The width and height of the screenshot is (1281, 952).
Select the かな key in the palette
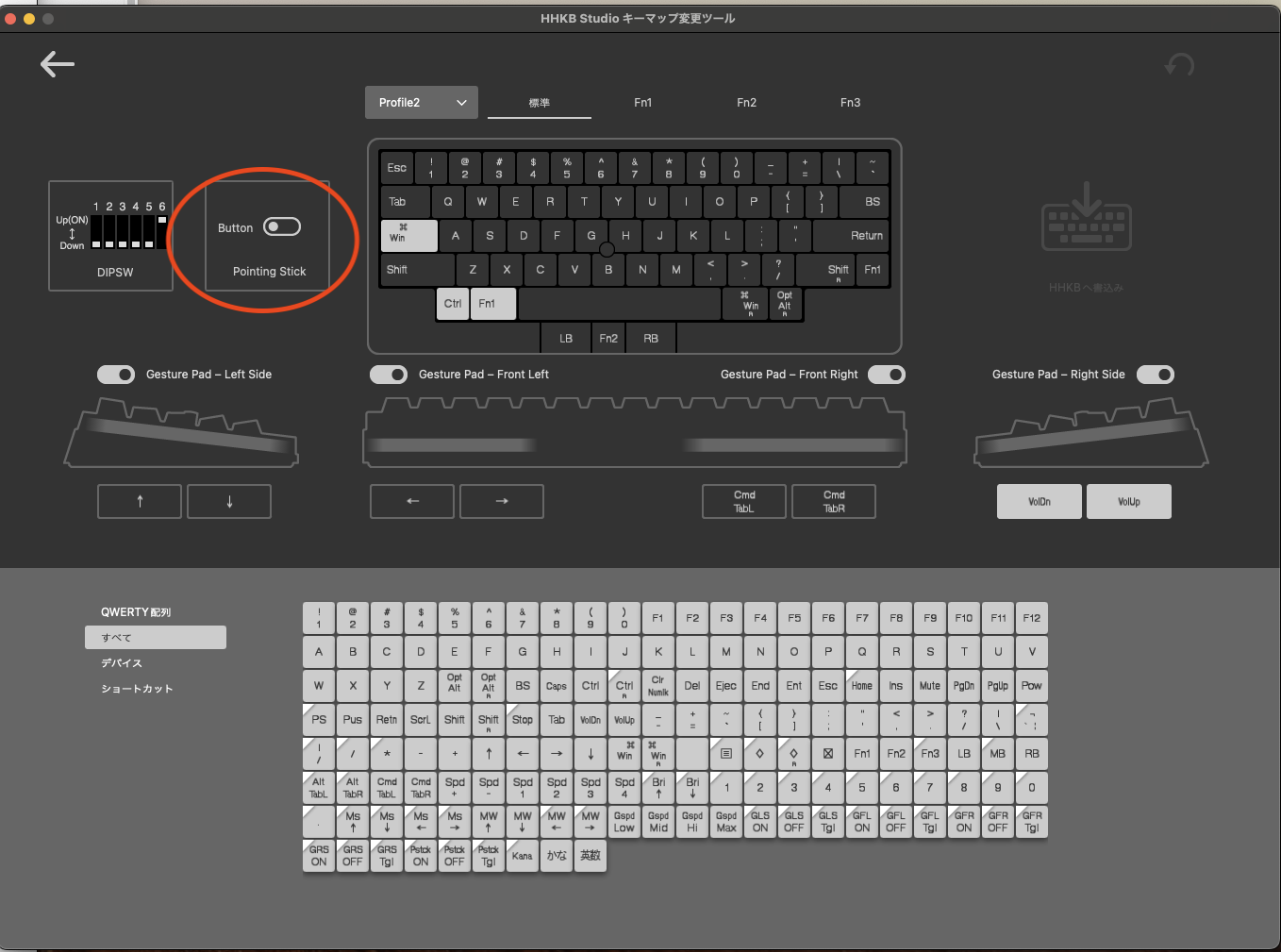pyautogui.click(x=557, y=856)
